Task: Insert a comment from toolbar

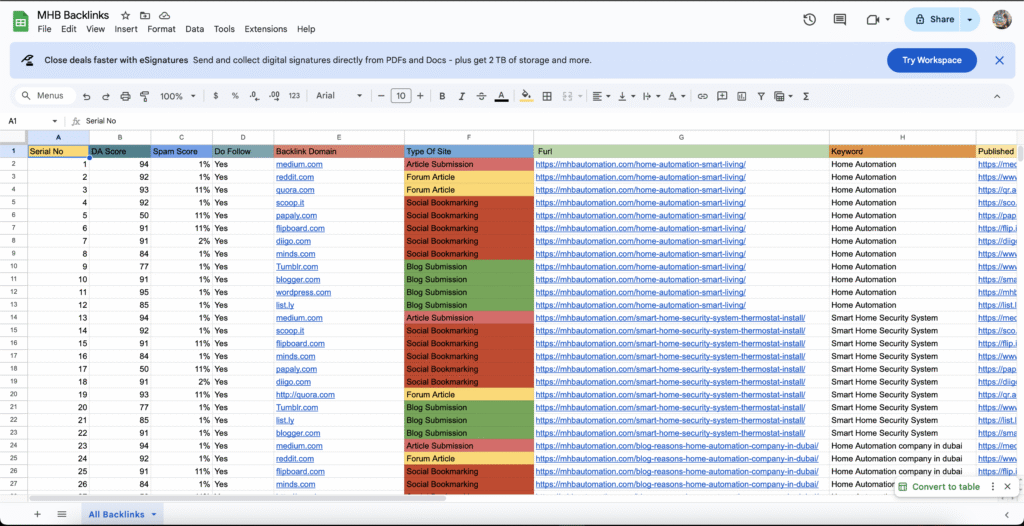Action: tap(722, 96)
